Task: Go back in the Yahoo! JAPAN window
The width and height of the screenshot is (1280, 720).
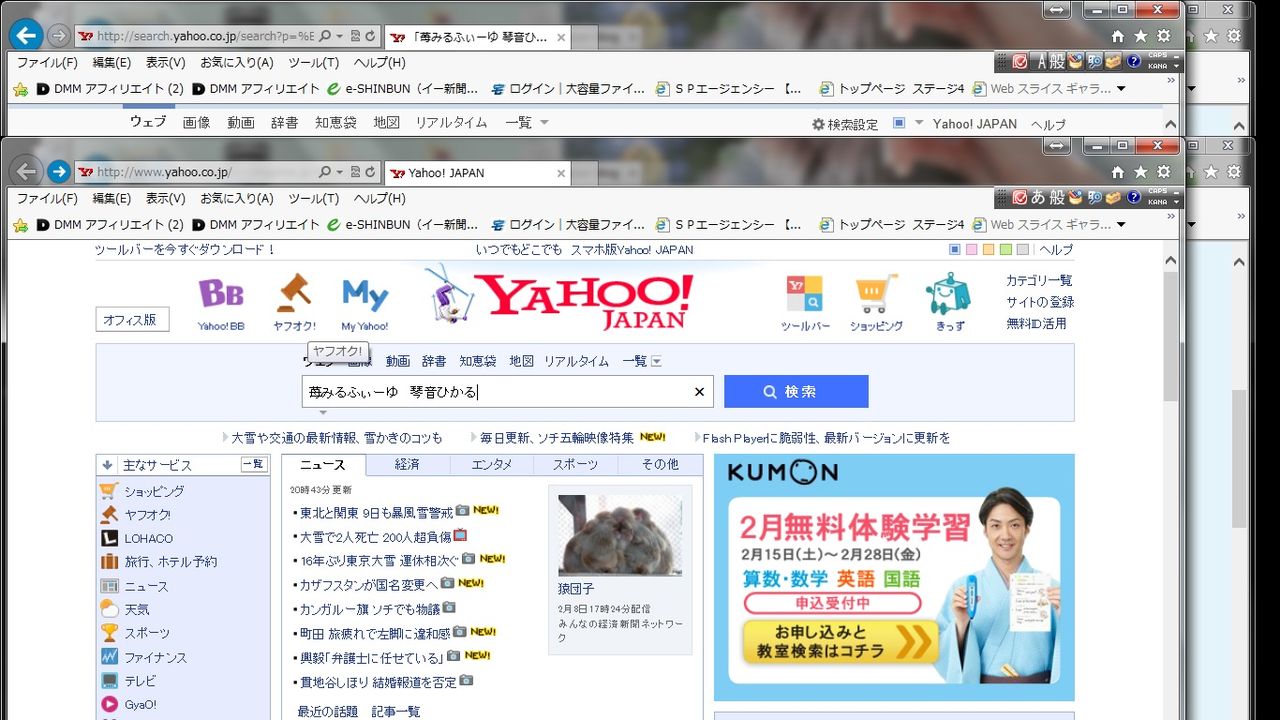Action: click(26, 172)
